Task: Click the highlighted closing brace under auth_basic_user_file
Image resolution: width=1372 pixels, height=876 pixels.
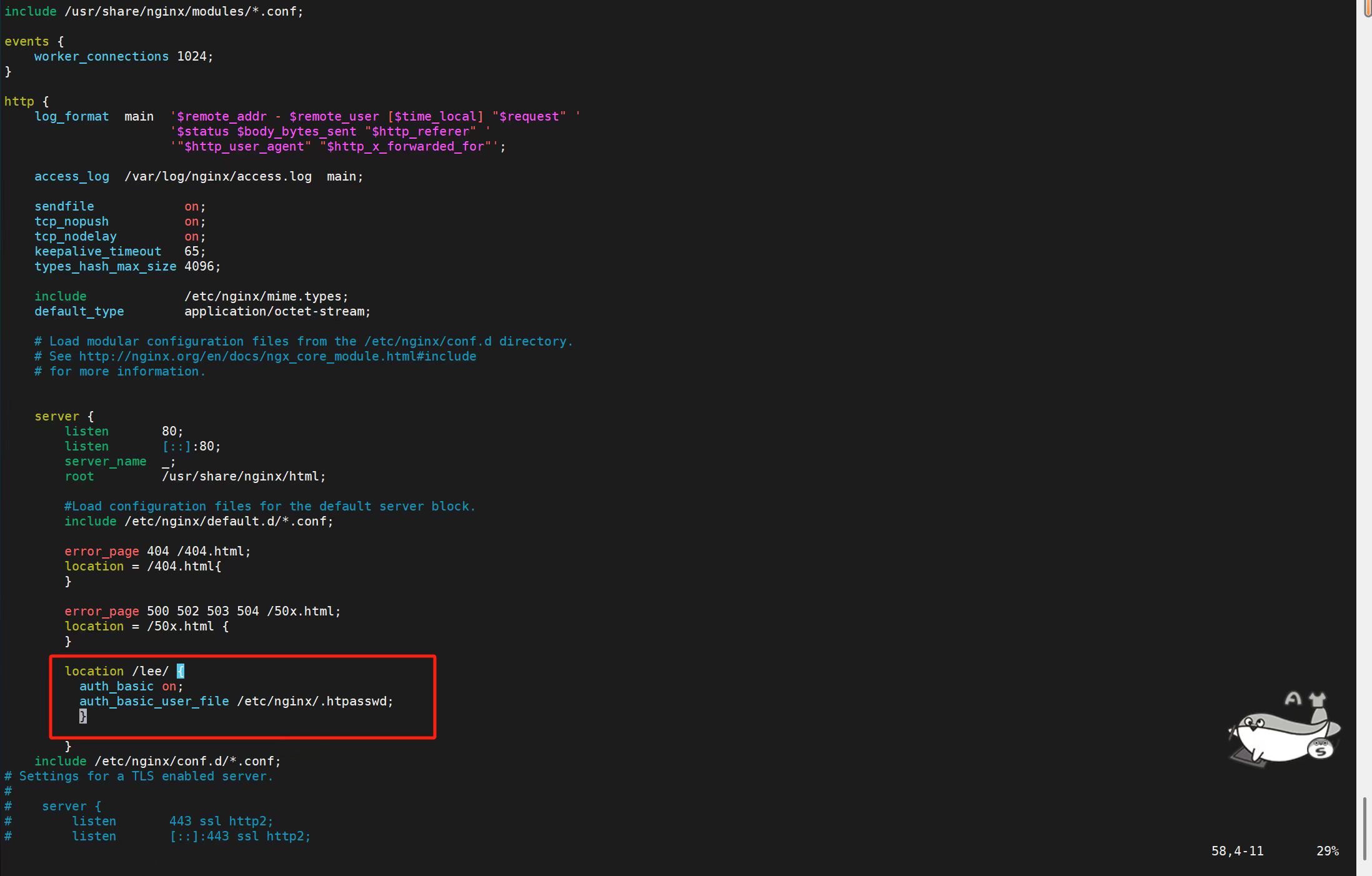Action: pyautogui.click(x=82, y=716)
